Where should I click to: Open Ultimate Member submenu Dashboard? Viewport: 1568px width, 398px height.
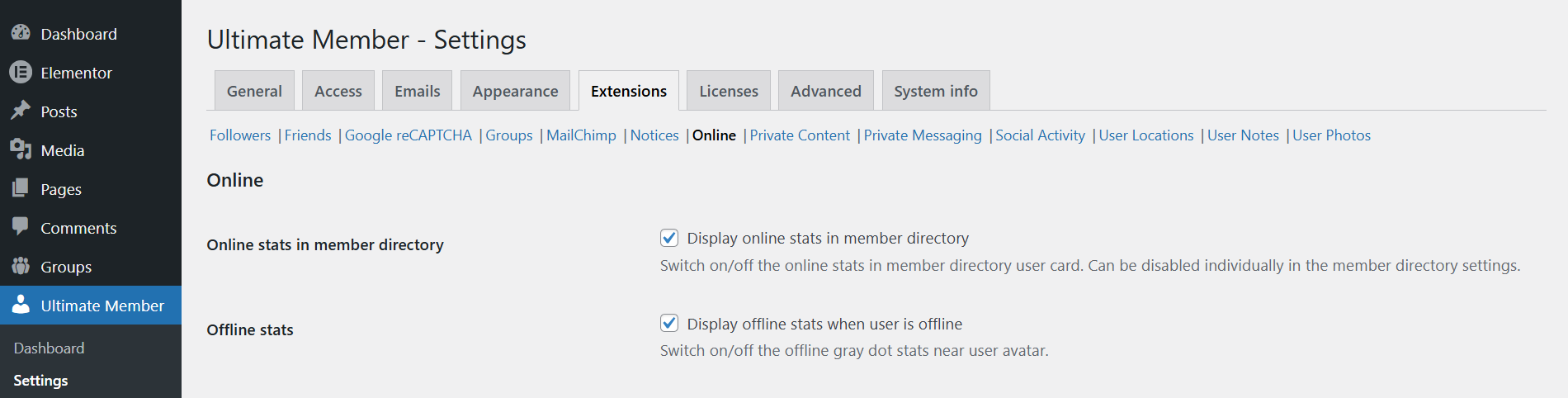[x=49, y=348]
